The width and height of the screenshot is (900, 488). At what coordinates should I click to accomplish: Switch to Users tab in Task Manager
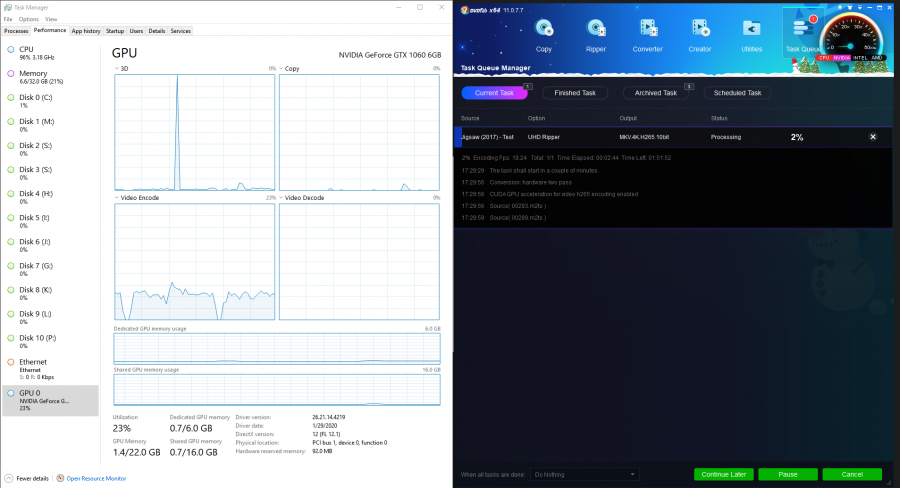pos(136,31)
